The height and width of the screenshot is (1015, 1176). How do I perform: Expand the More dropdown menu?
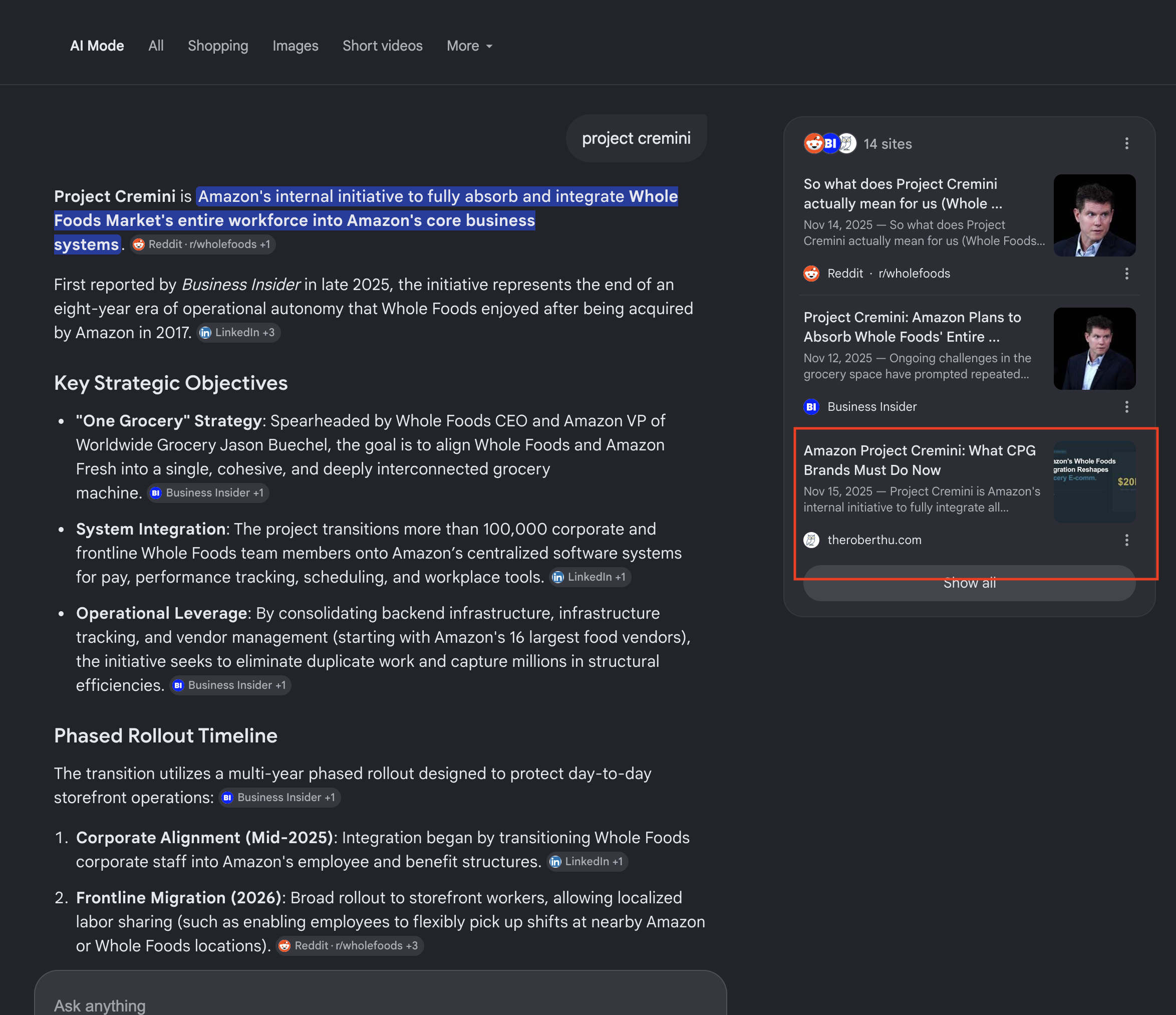pos(469,46)
